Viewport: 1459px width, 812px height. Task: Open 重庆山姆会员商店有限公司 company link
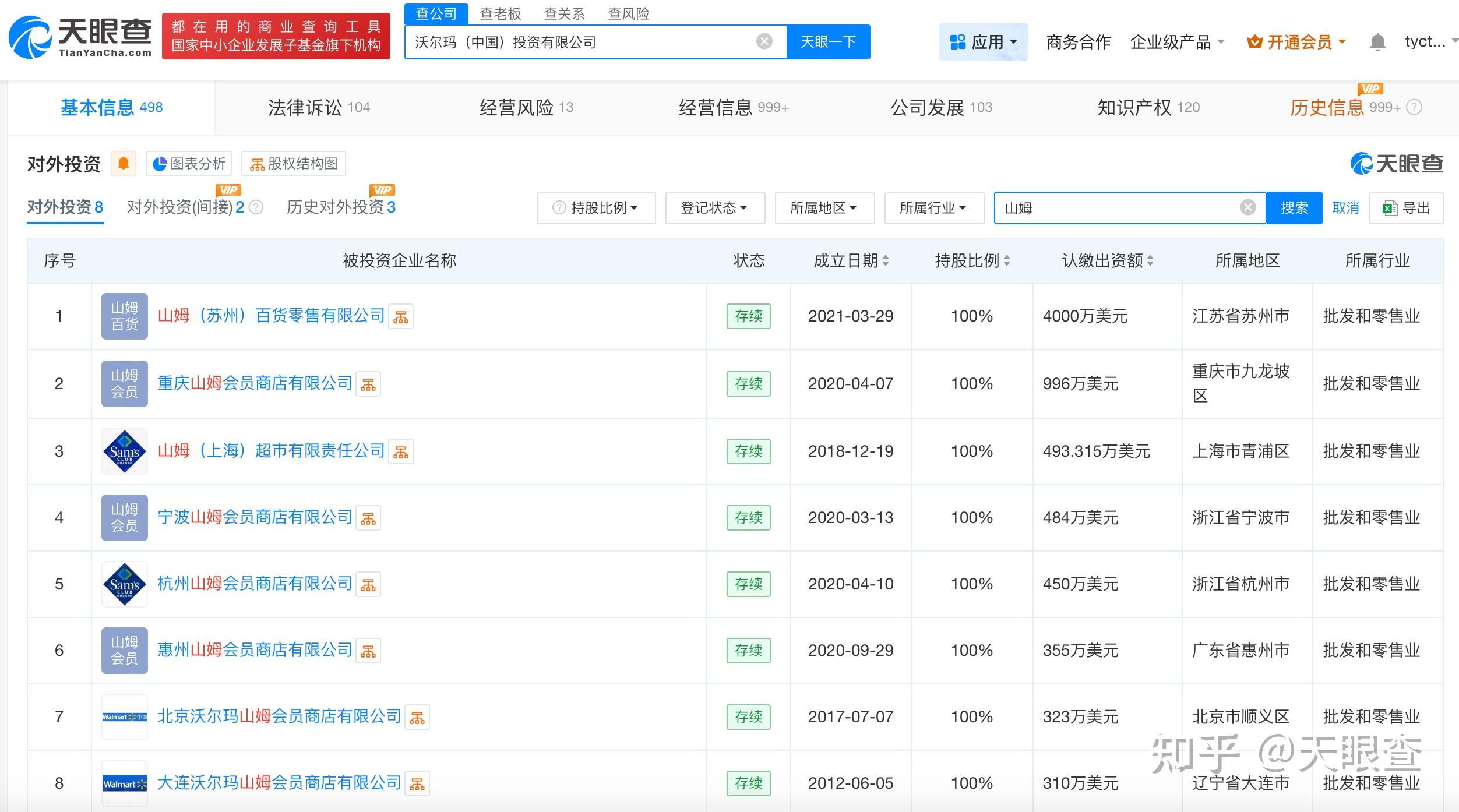pyautogui.click(x=255, y=383)
